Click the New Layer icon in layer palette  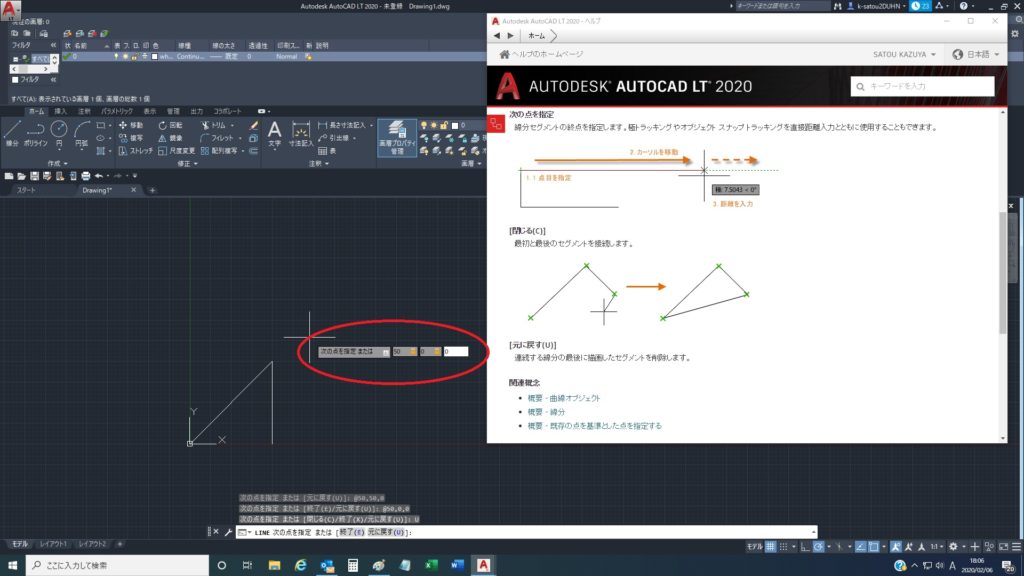point(67,33)
